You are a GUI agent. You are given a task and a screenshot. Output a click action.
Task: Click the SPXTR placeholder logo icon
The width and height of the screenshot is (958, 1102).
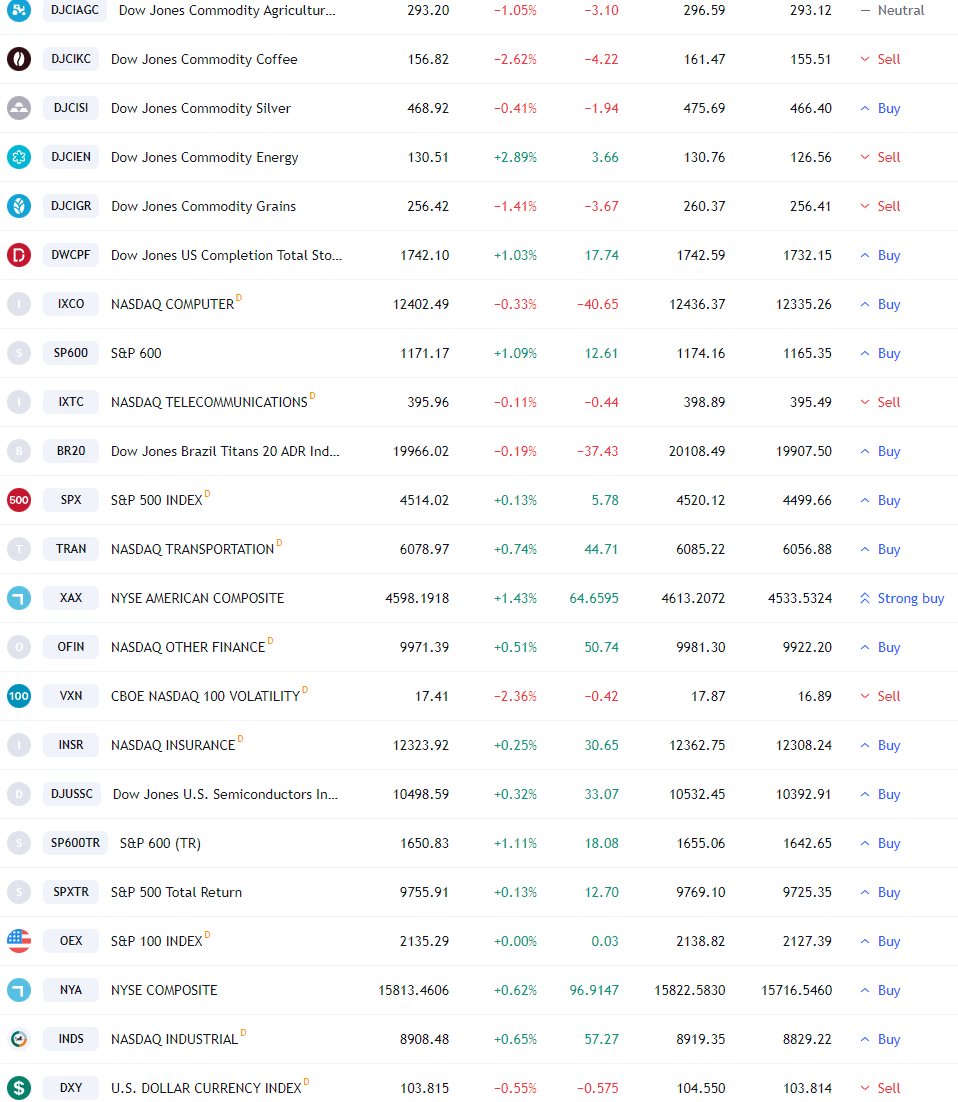coord(19,892)
